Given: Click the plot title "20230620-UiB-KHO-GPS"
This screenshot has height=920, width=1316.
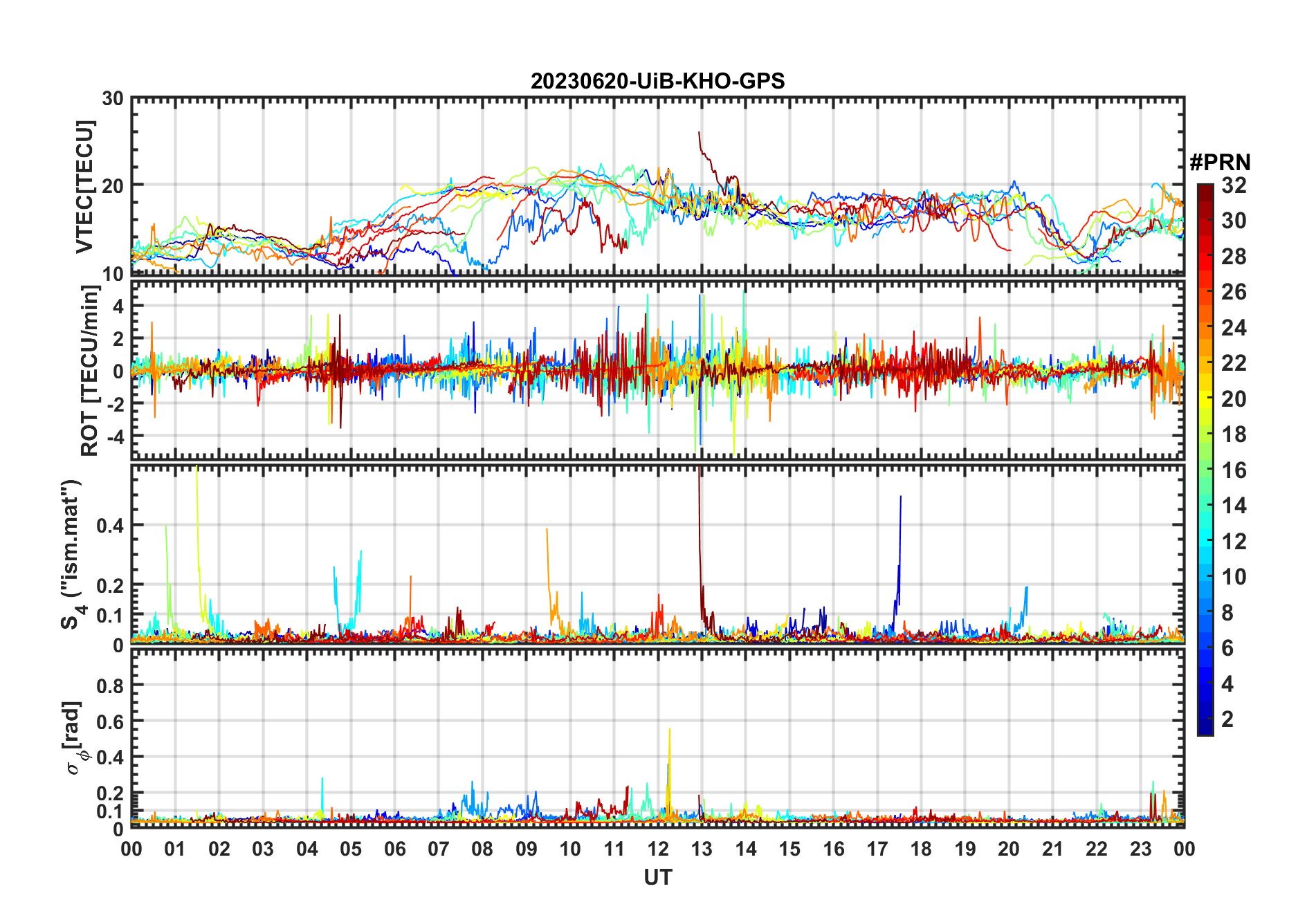Looking at the screenshot, I should tap(657, 81).
